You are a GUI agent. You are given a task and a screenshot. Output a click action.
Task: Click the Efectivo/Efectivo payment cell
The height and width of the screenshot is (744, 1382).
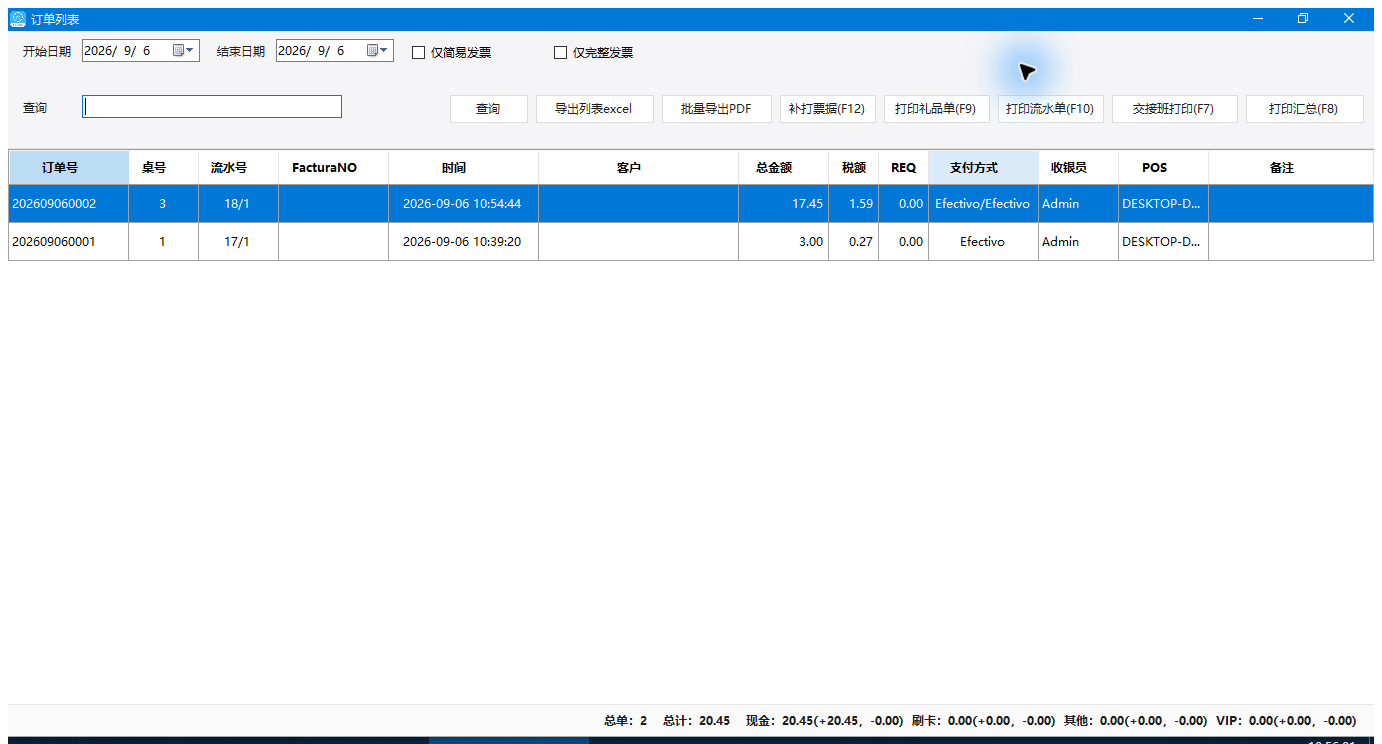984,204
